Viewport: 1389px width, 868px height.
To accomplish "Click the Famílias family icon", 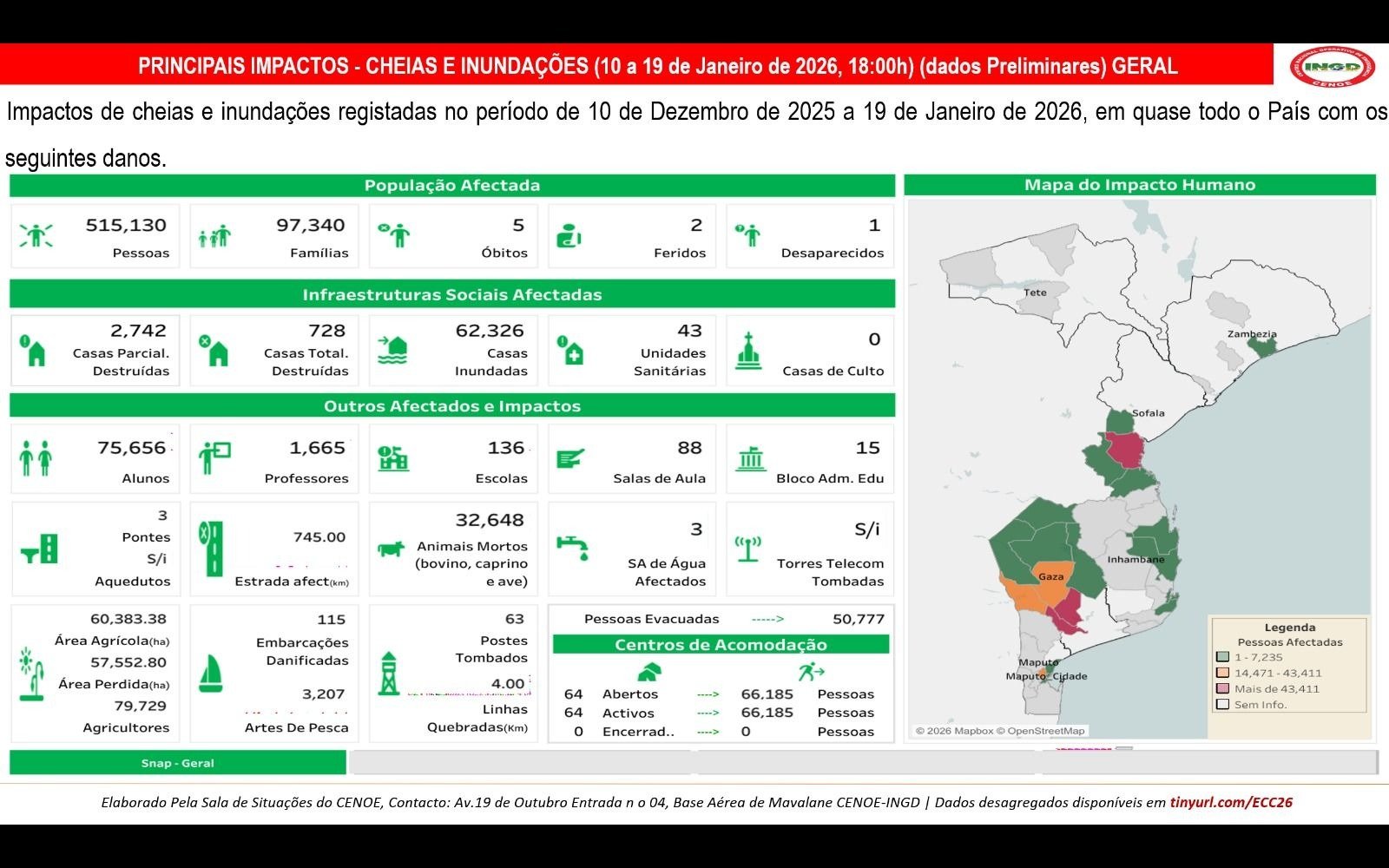I will tap(214, 235).
